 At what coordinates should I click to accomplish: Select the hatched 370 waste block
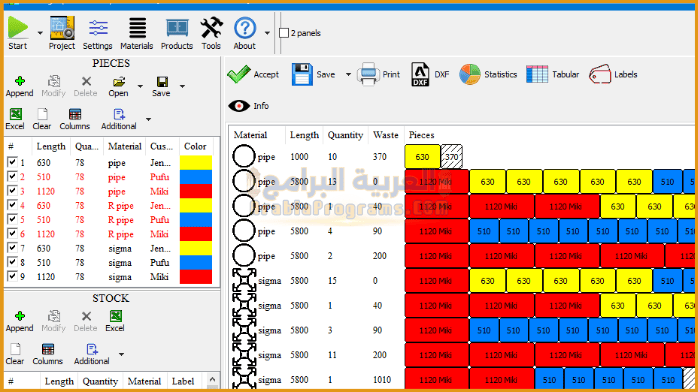pos(451,157)
